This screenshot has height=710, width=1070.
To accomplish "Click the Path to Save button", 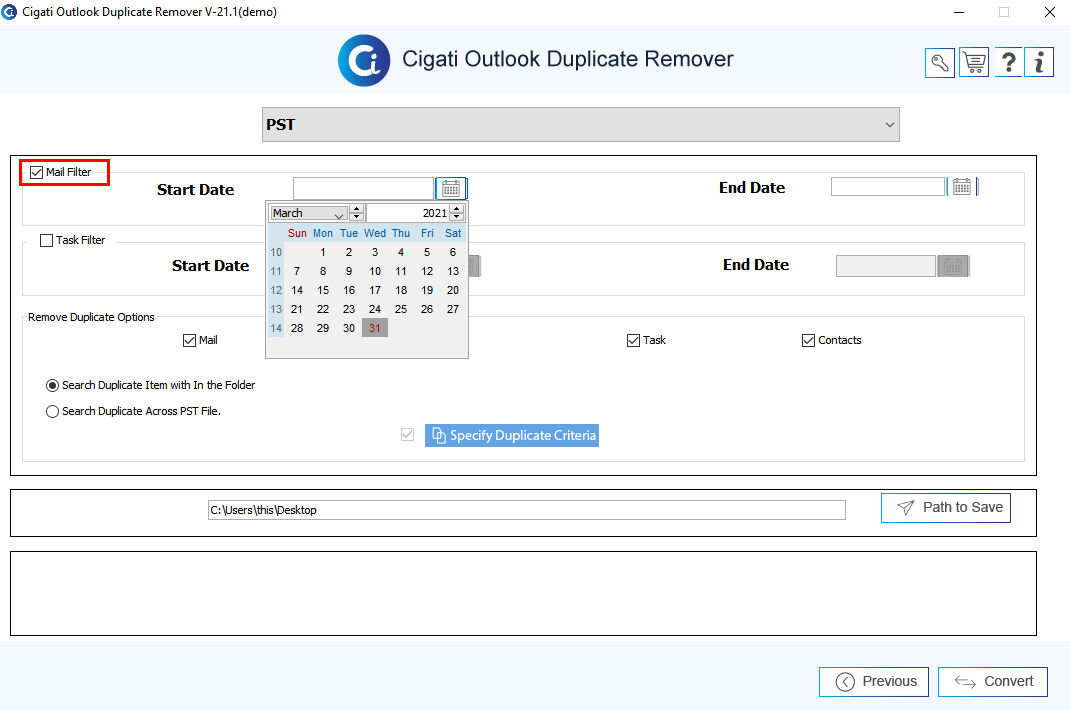I will tap(946, 508).
